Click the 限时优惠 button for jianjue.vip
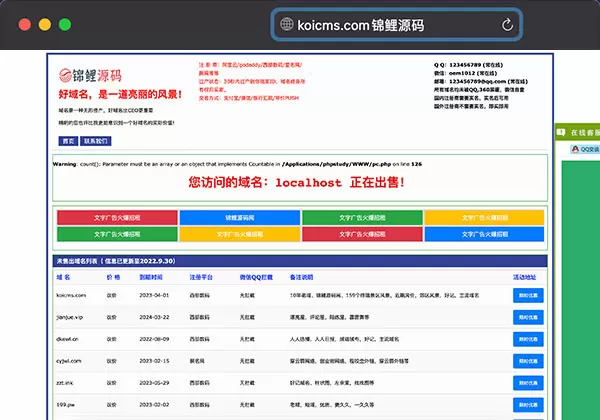The width and height of the screenshot is (600, 420). tap(528, 317)
